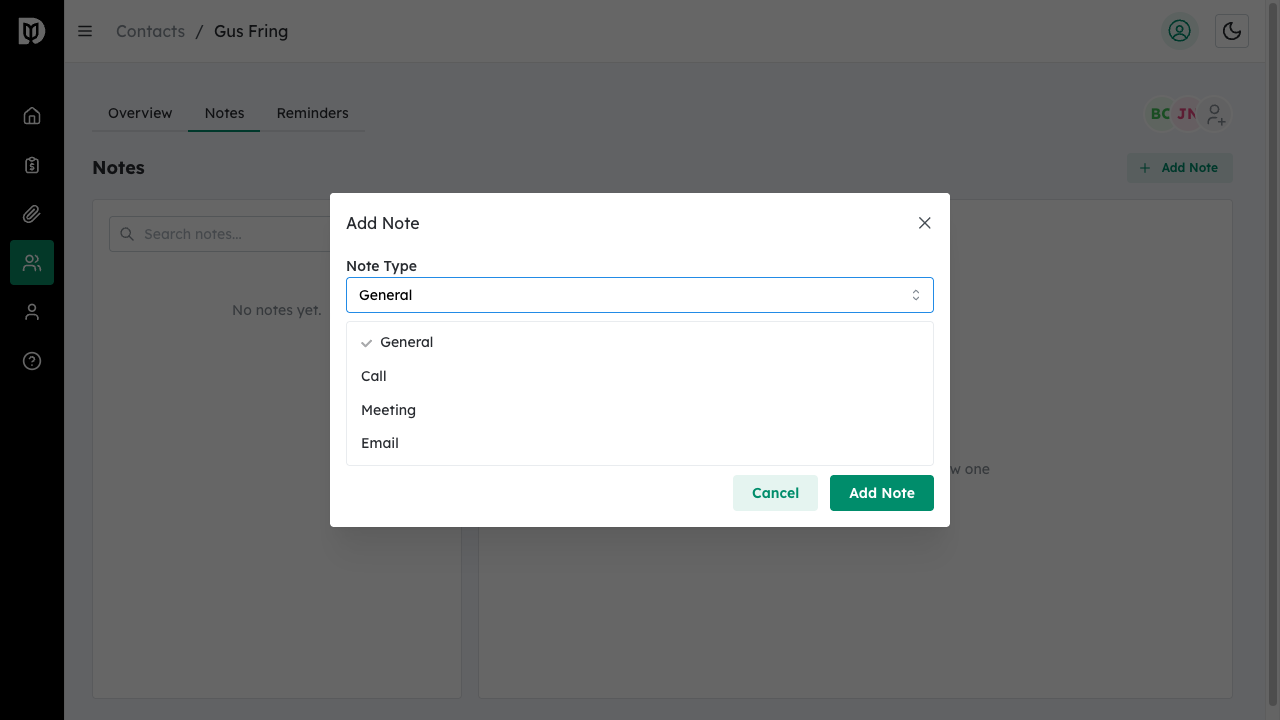Image resolution: width=1280 pixels, height=720 pixels.
Task: Toggle the sidebar with the hamburger icon
Action: [85, 31]
